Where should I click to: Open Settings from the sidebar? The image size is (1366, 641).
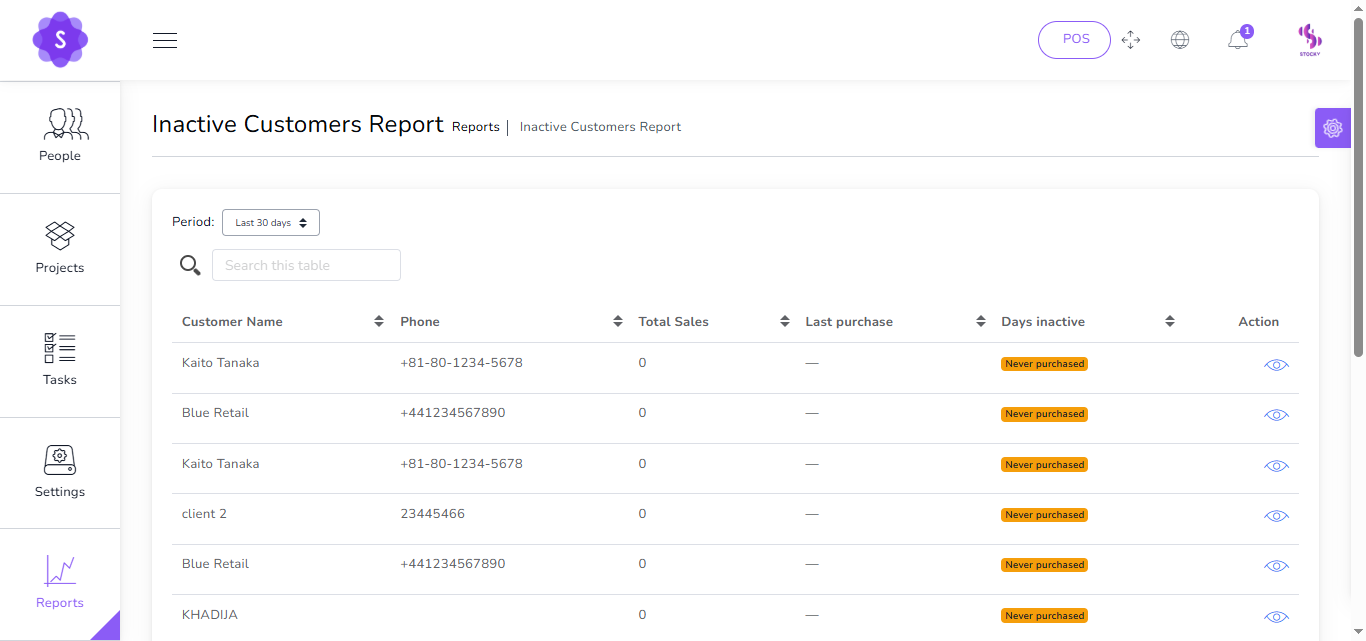pyautogui.click(x=60, y=472)
